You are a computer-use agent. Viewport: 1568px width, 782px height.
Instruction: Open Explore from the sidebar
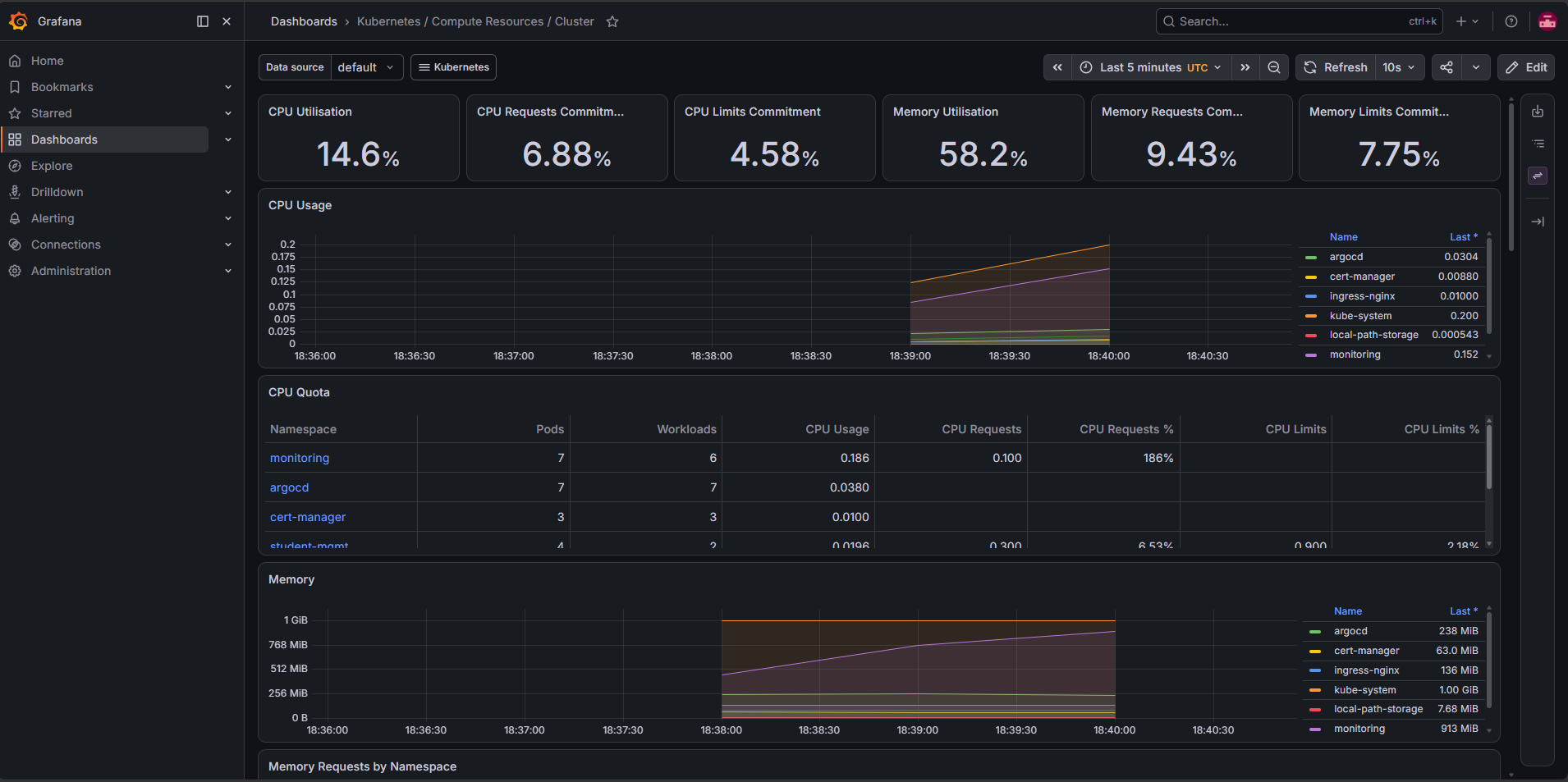pyautogui.click(x=52, y=166)
